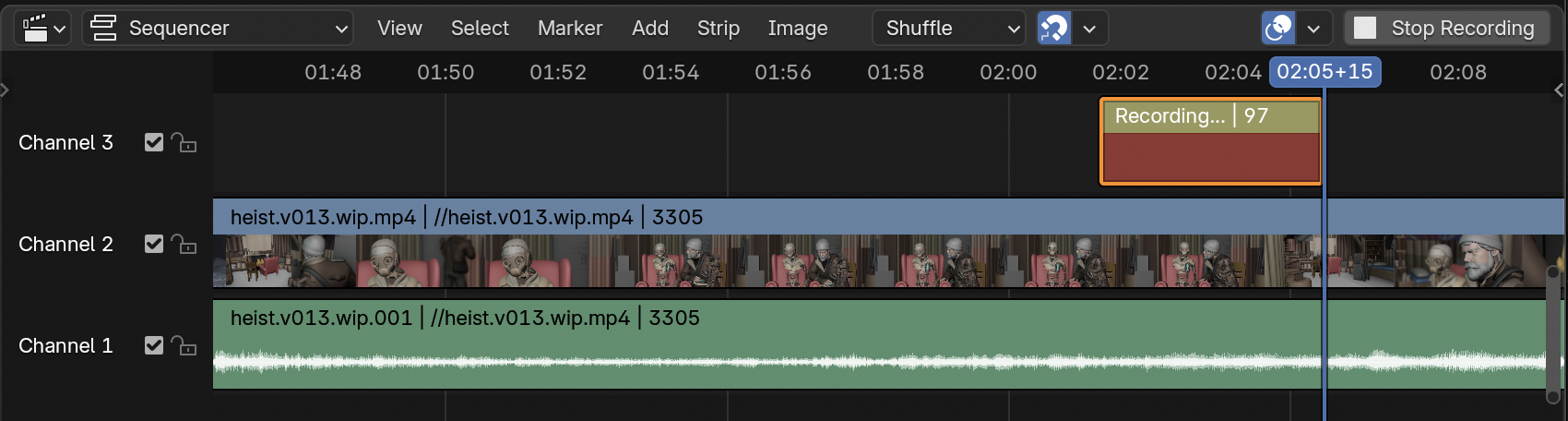The image size is (1568, 421).
Task: Click the 02:05+15 playhead frame indicator
Action: point(1325,72)
